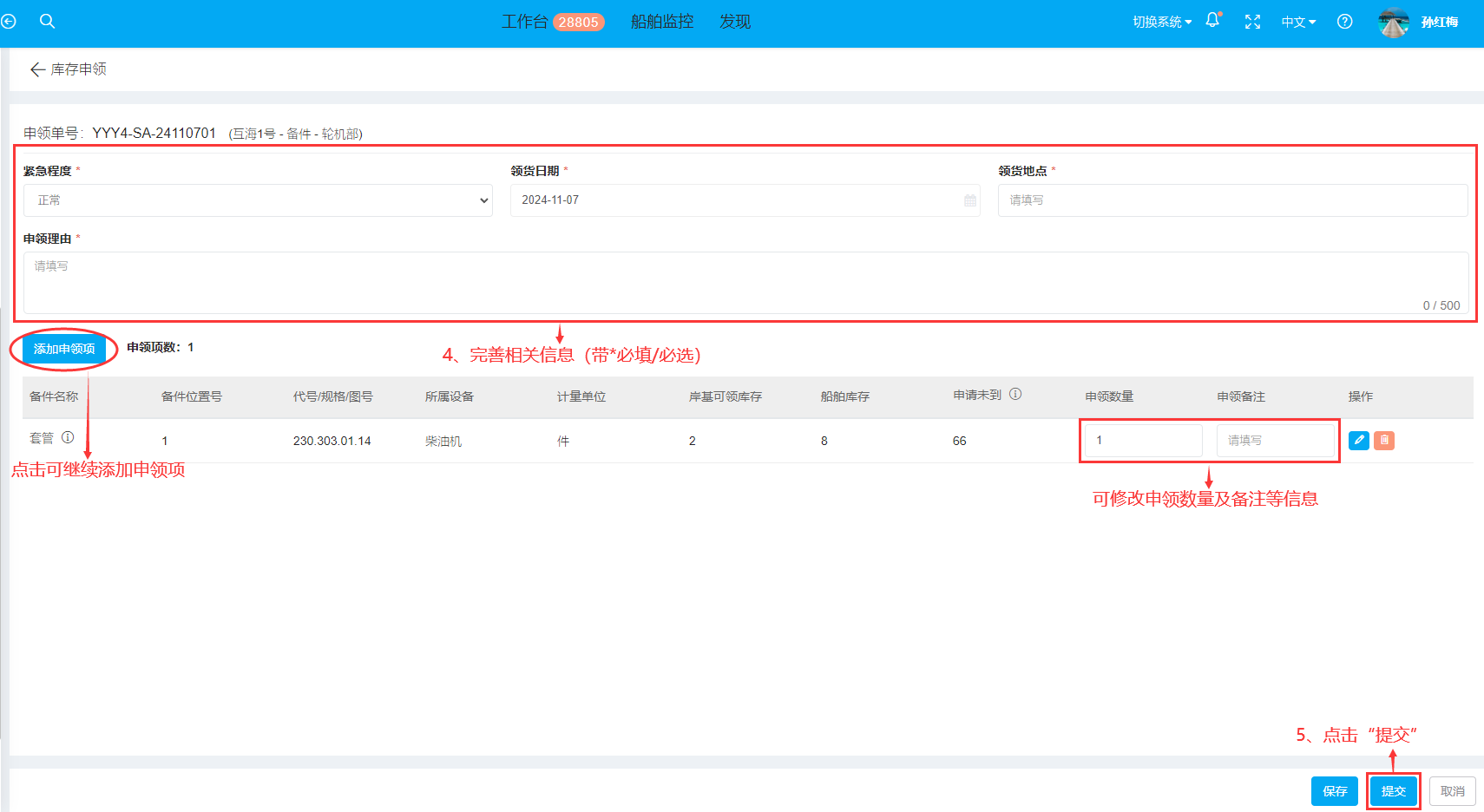
Task: Click the 柴油机 equipment link
Action: click(x=443, y=442)
